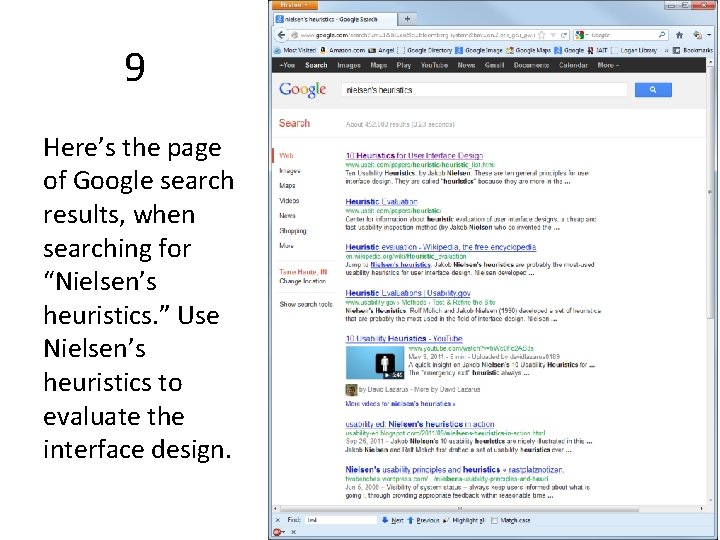Click the magnifier icon in Firefox search box
This screenshot has height=540, width=720.
[662, 34]
